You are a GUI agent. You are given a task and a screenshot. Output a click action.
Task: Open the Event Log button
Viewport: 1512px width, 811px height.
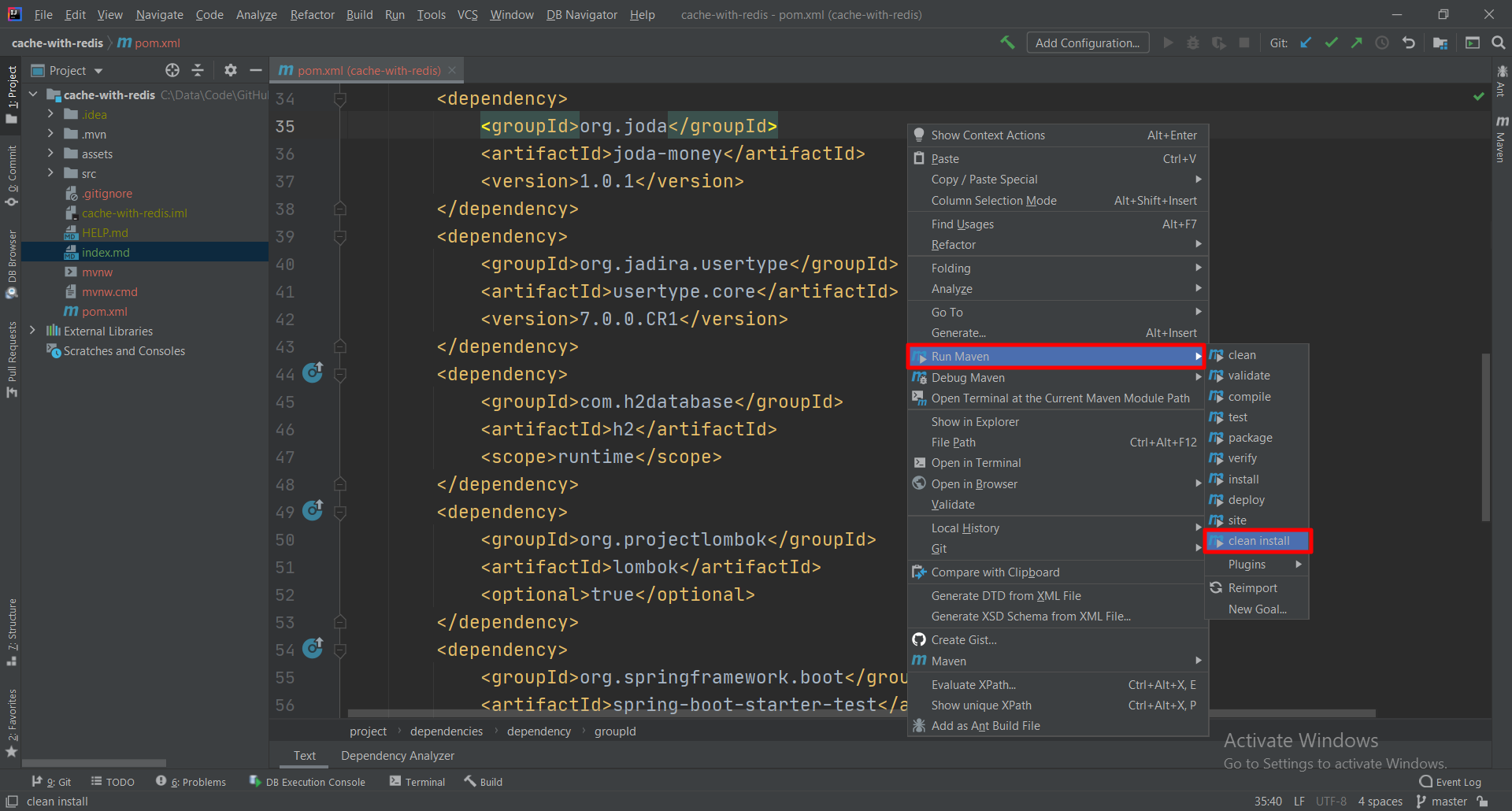pyautogui.click(x=1451, y=782)
